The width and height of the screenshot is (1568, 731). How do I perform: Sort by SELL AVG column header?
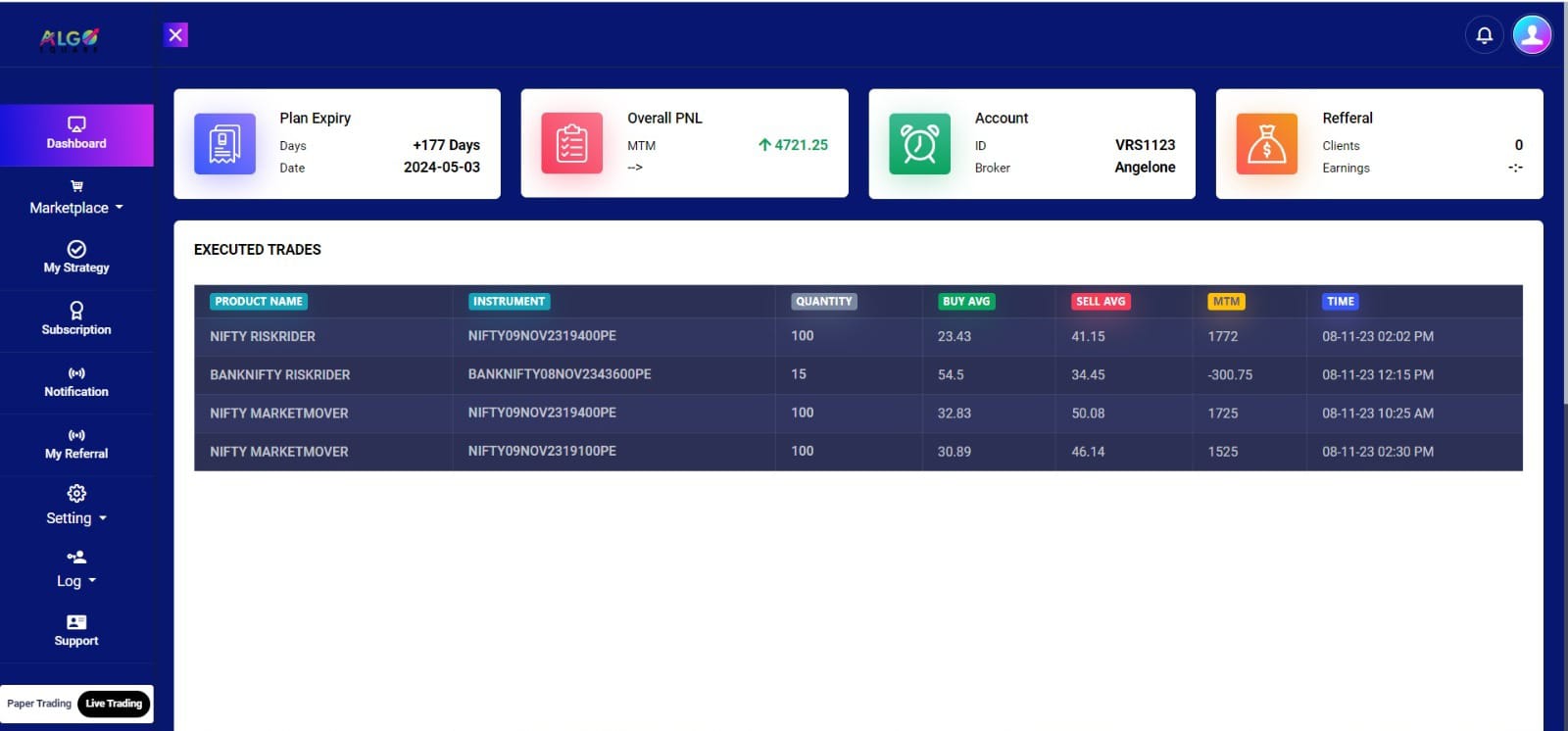1101,302
